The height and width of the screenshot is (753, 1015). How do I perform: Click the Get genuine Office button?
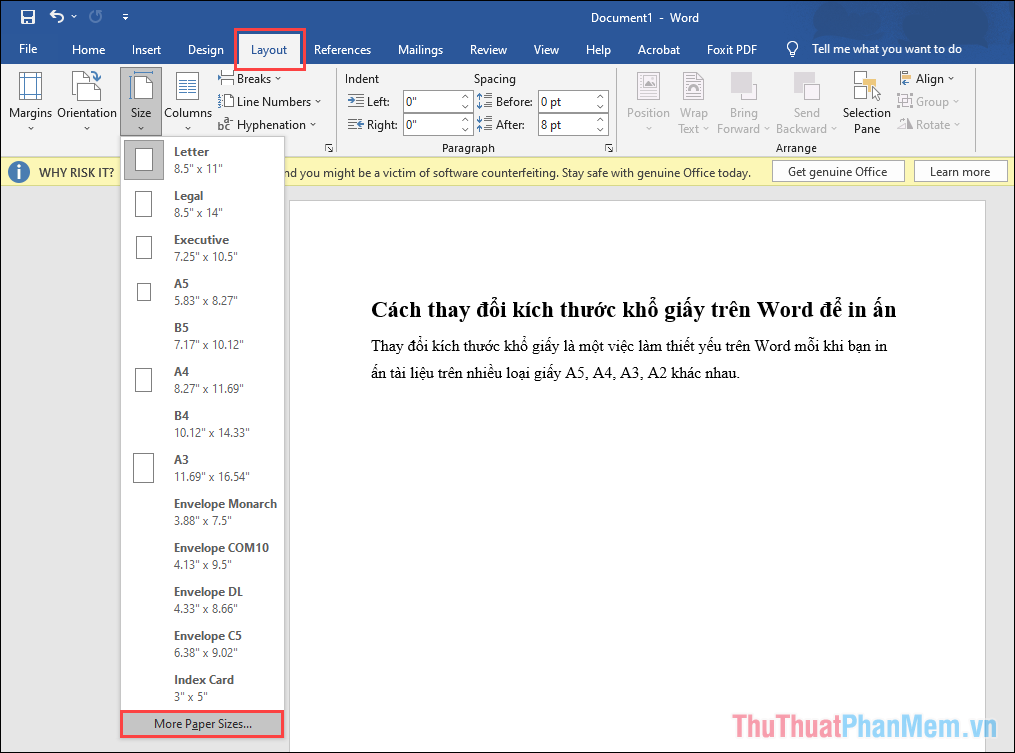tap(837, 172)
